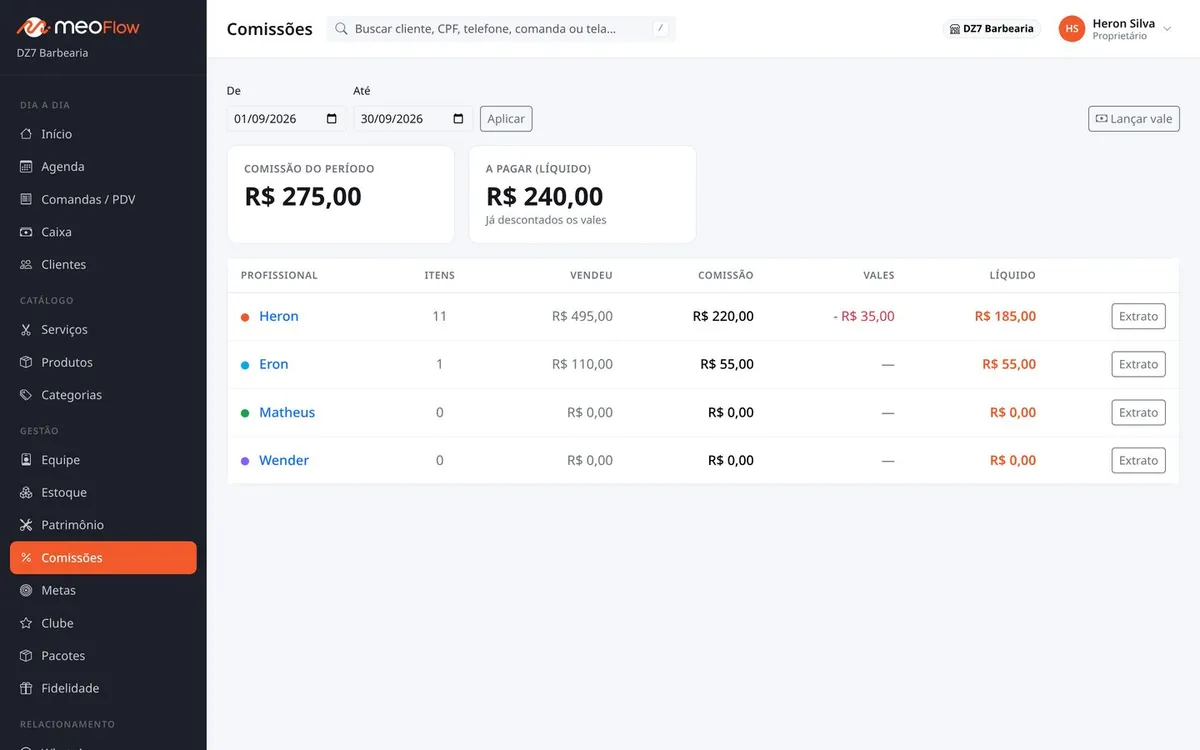The width and height of the screenshot is (1200, 750).
Task: Open Extrato for Heron
Action: pyautogui.click(x=1138, y=316)
